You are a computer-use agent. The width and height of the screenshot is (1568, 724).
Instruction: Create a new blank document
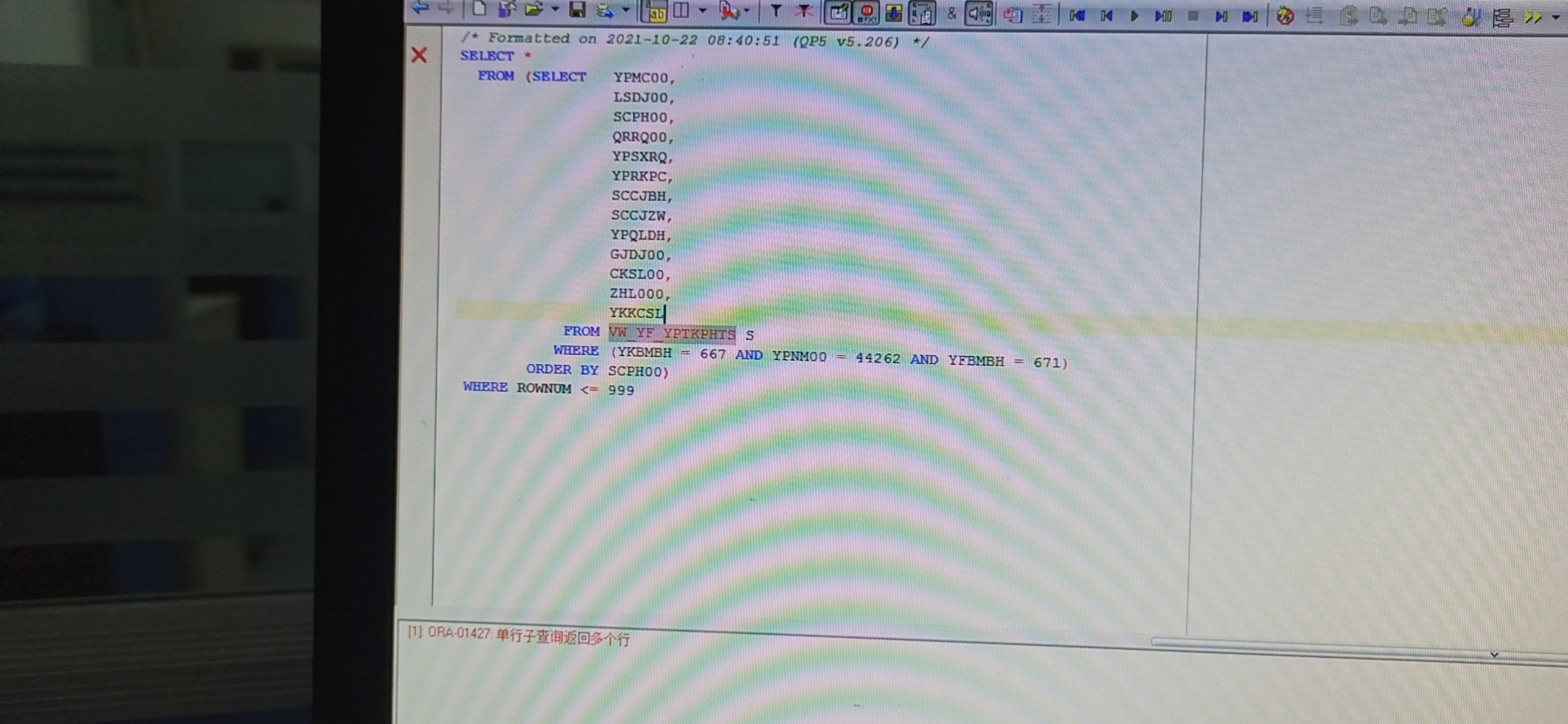click(x=479, y=9)
